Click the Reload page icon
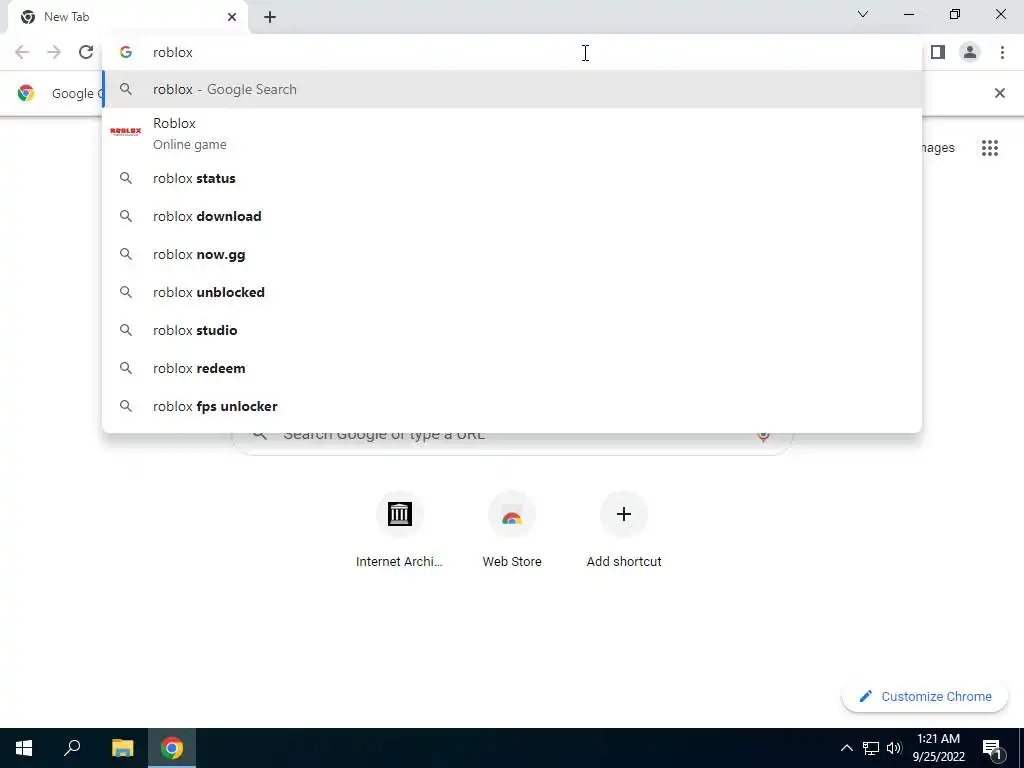Image resolution: width=1024 pixels, height=768 pixels. 86,52
